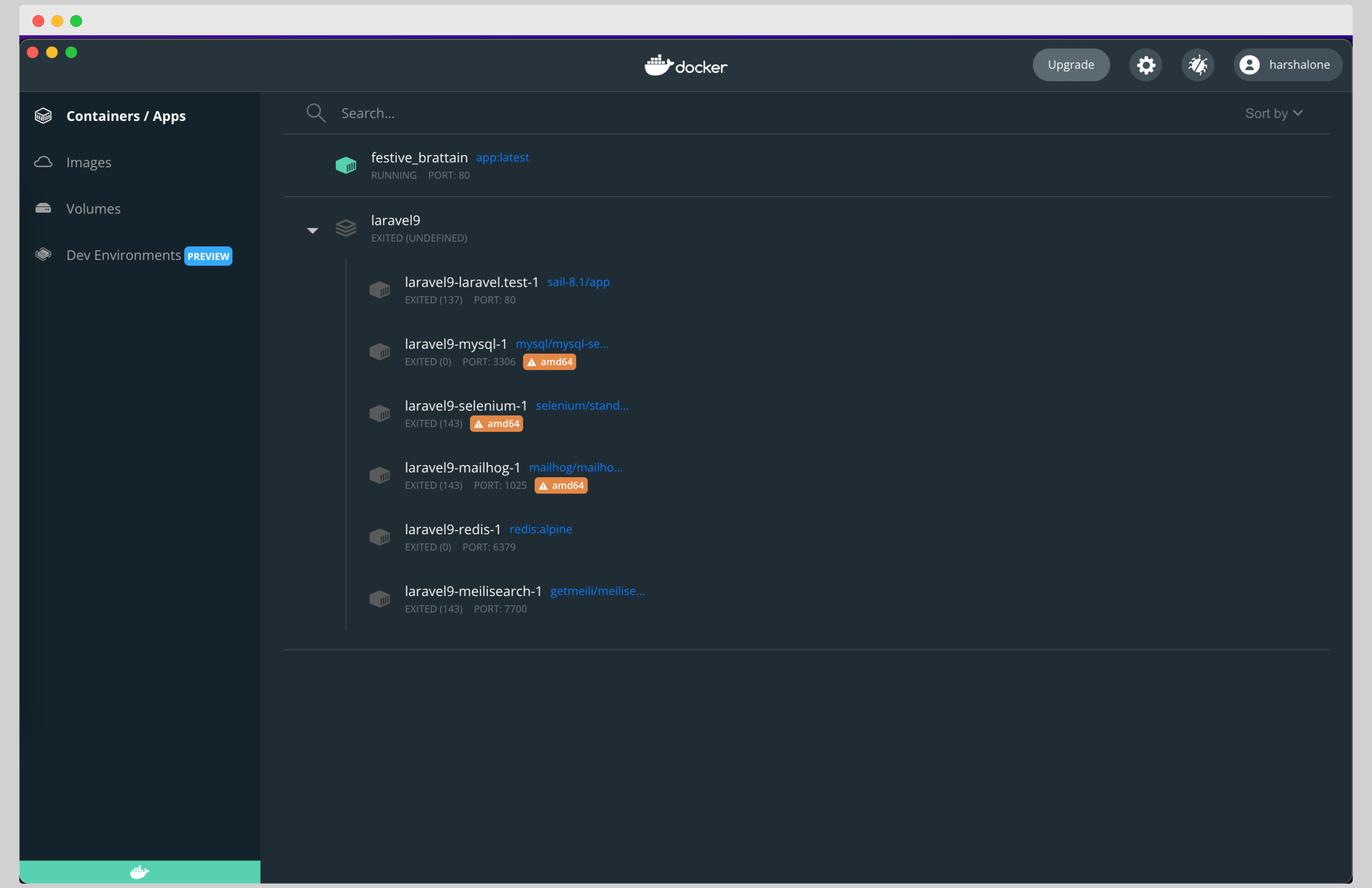This screenshot has width=1372, height=888.
Task: Click the Docker whale icon in bottom bar
Action: point(140,871)
